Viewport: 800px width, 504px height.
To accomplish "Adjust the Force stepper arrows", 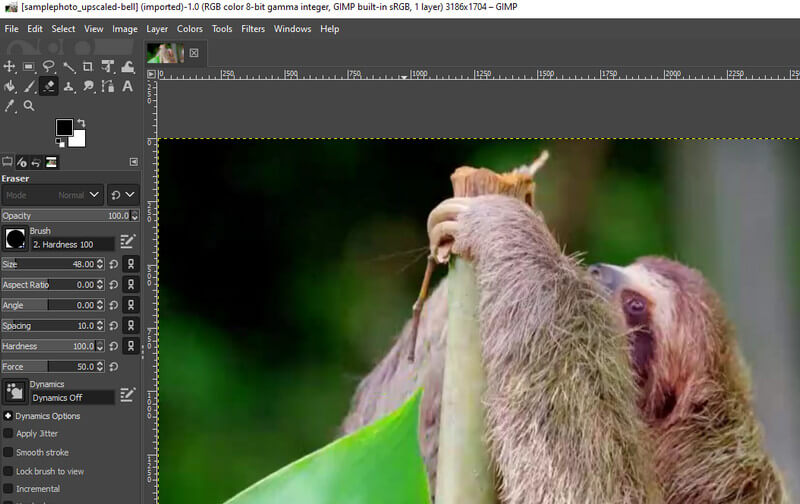I will click(100, 366).
